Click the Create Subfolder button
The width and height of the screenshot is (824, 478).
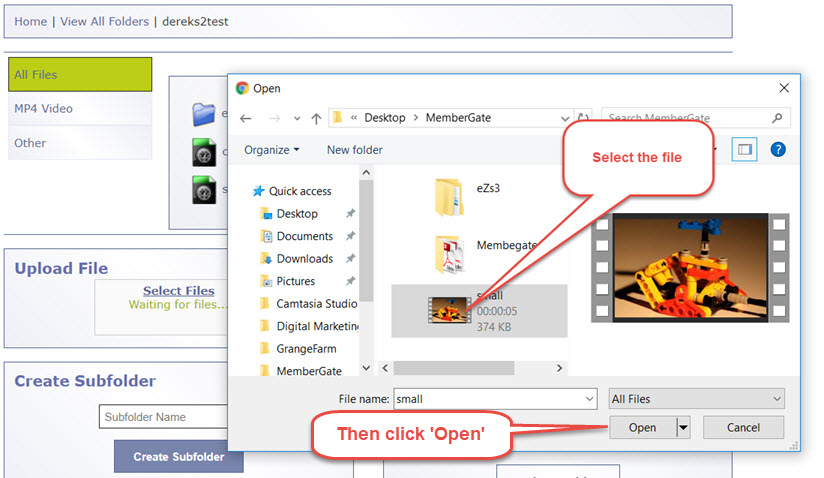tap(179, 456)
